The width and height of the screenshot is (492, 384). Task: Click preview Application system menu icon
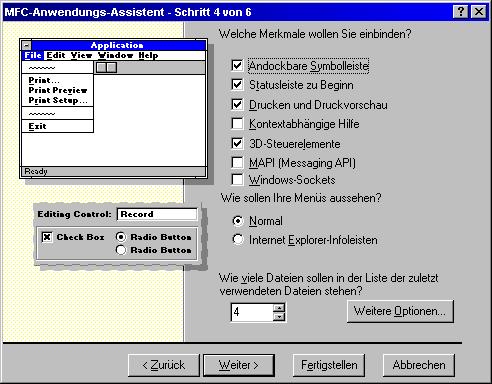(x=27, y=45)
